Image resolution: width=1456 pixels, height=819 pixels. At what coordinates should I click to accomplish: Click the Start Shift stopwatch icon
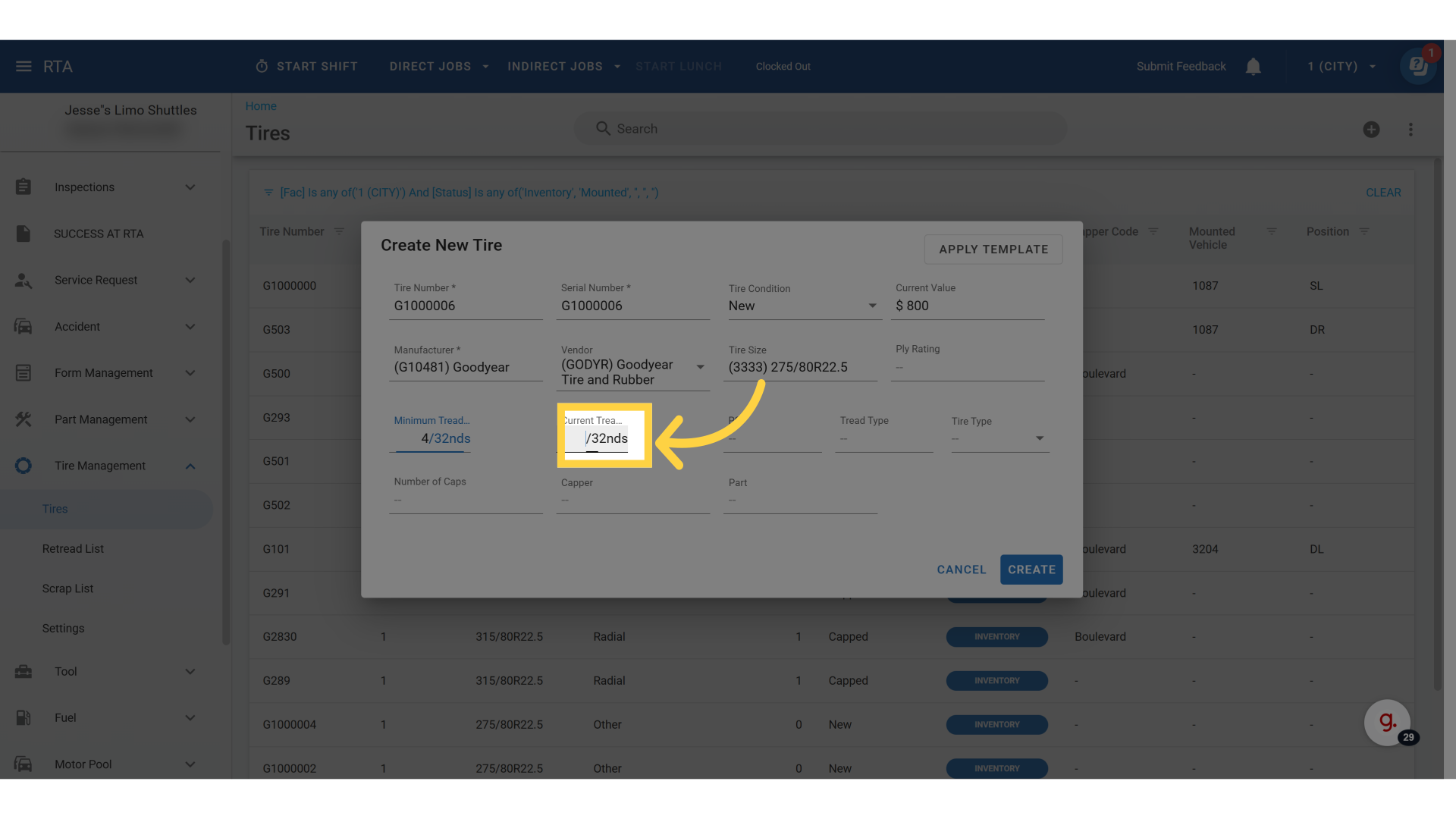262,67
